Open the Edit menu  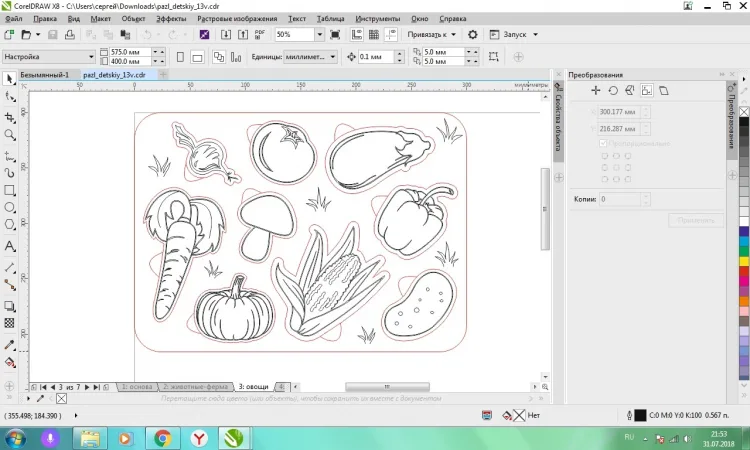pyautogui.click(x=45, y=19)
